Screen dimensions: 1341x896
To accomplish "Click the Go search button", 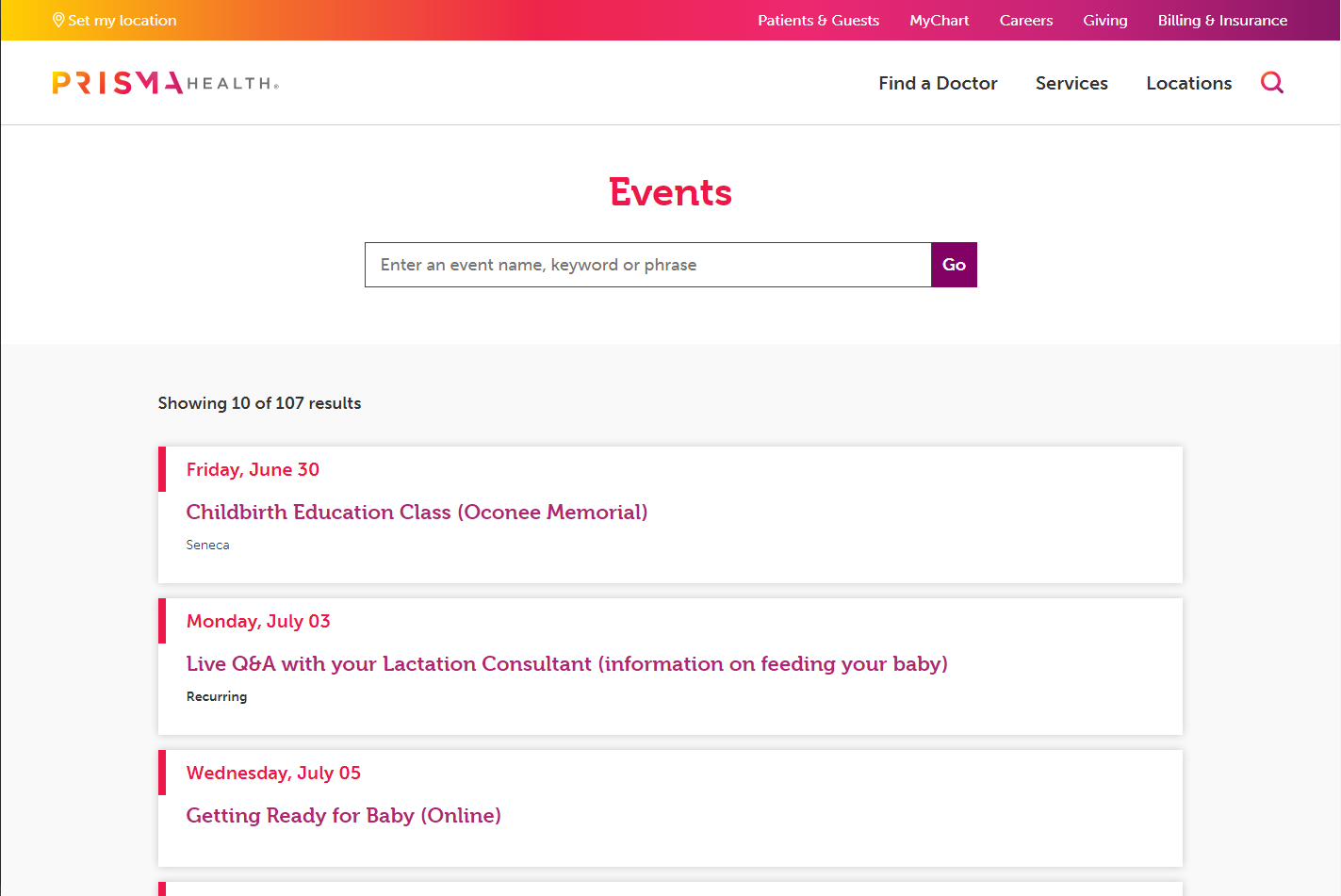I will click(x=954, y=265).
